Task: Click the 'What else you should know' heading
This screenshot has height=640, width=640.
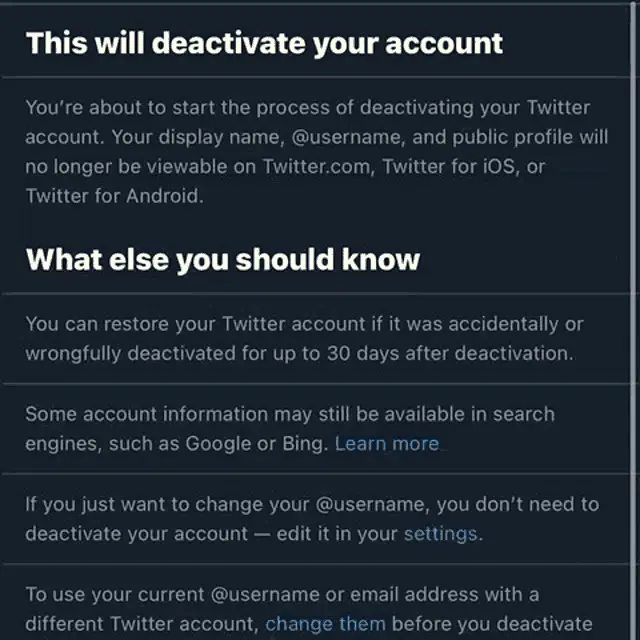Action: 222,260
